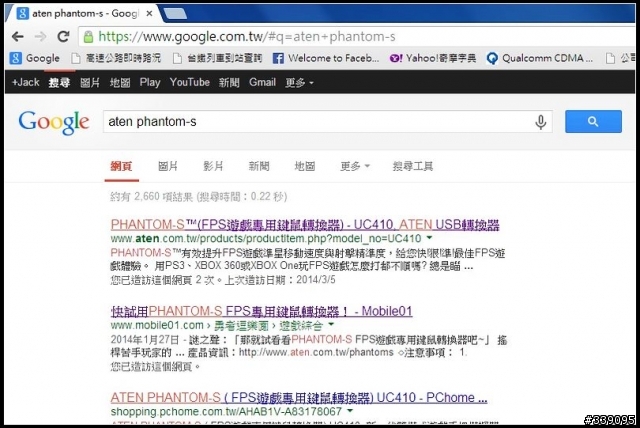Click the browser forward arrow
This screenshot has width=640, height=428.
pos(40,37)
